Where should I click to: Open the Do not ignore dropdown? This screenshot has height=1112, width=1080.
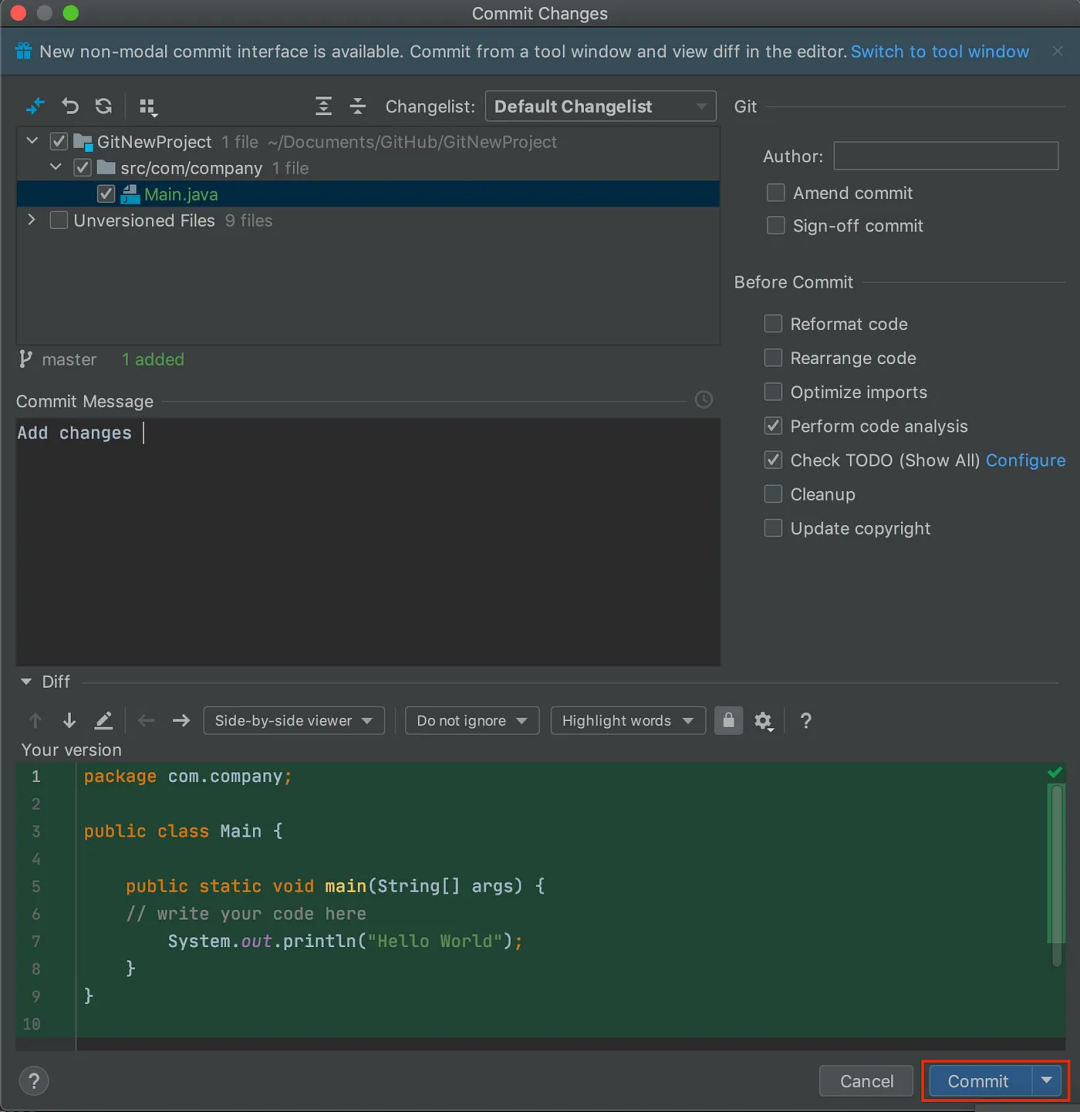(472, 721)
